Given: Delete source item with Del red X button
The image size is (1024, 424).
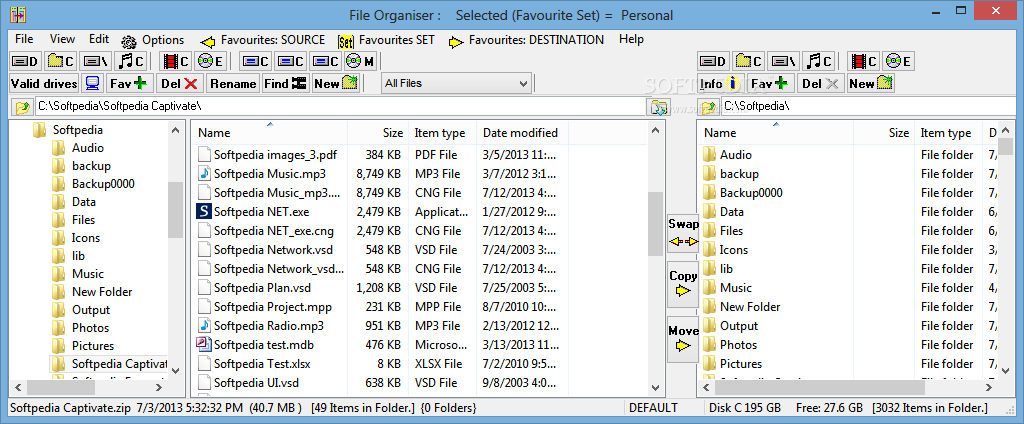Looking at the screenshot, I should [180, 83].
